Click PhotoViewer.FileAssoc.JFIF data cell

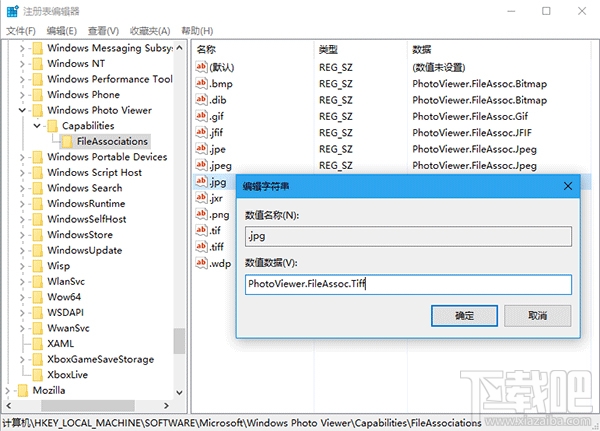point(472,132)
